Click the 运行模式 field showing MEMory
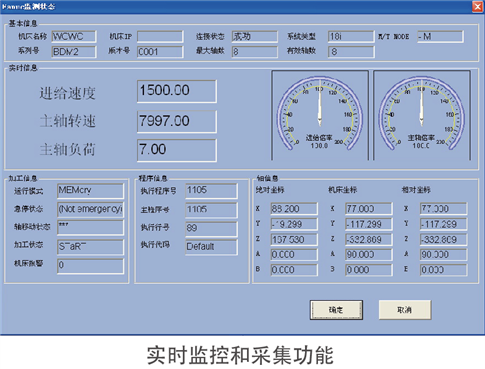This screenshot has width=485, height=369. pyautogui.click(x=90, y=191)
